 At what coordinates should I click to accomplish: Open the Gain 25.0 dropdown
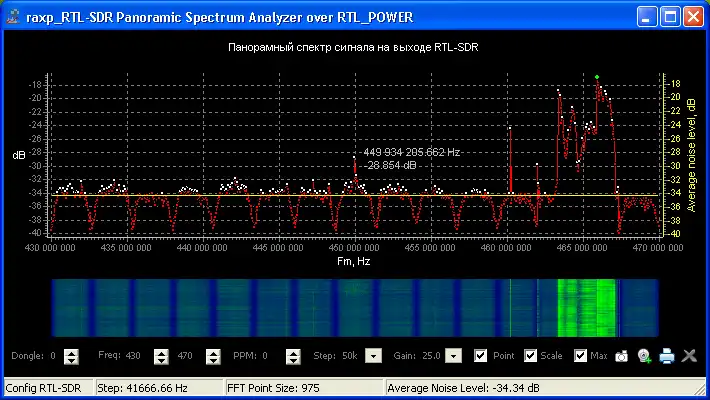click(453, 356)
